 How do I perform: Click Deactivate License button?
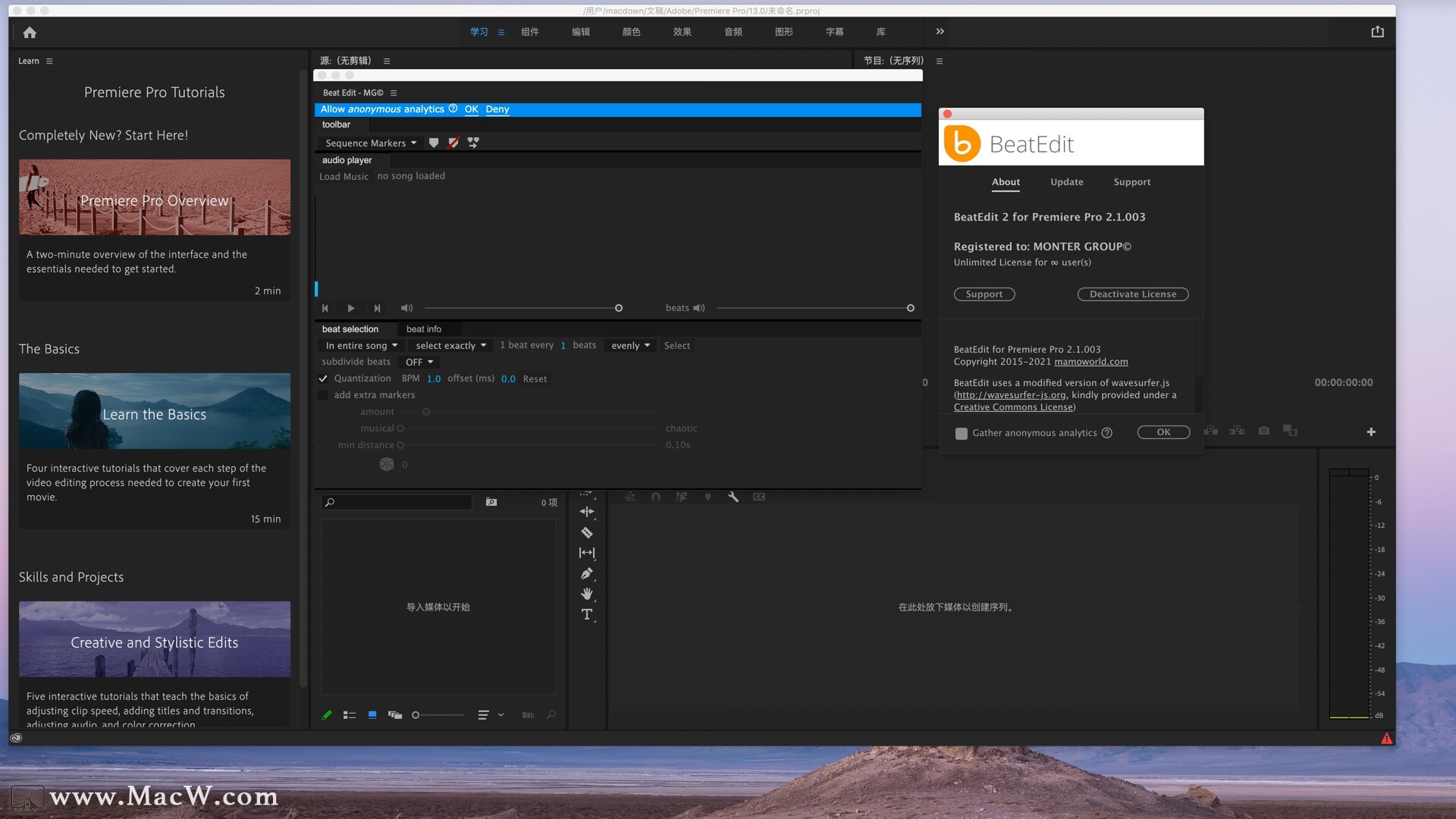(x=1132, y=294)
